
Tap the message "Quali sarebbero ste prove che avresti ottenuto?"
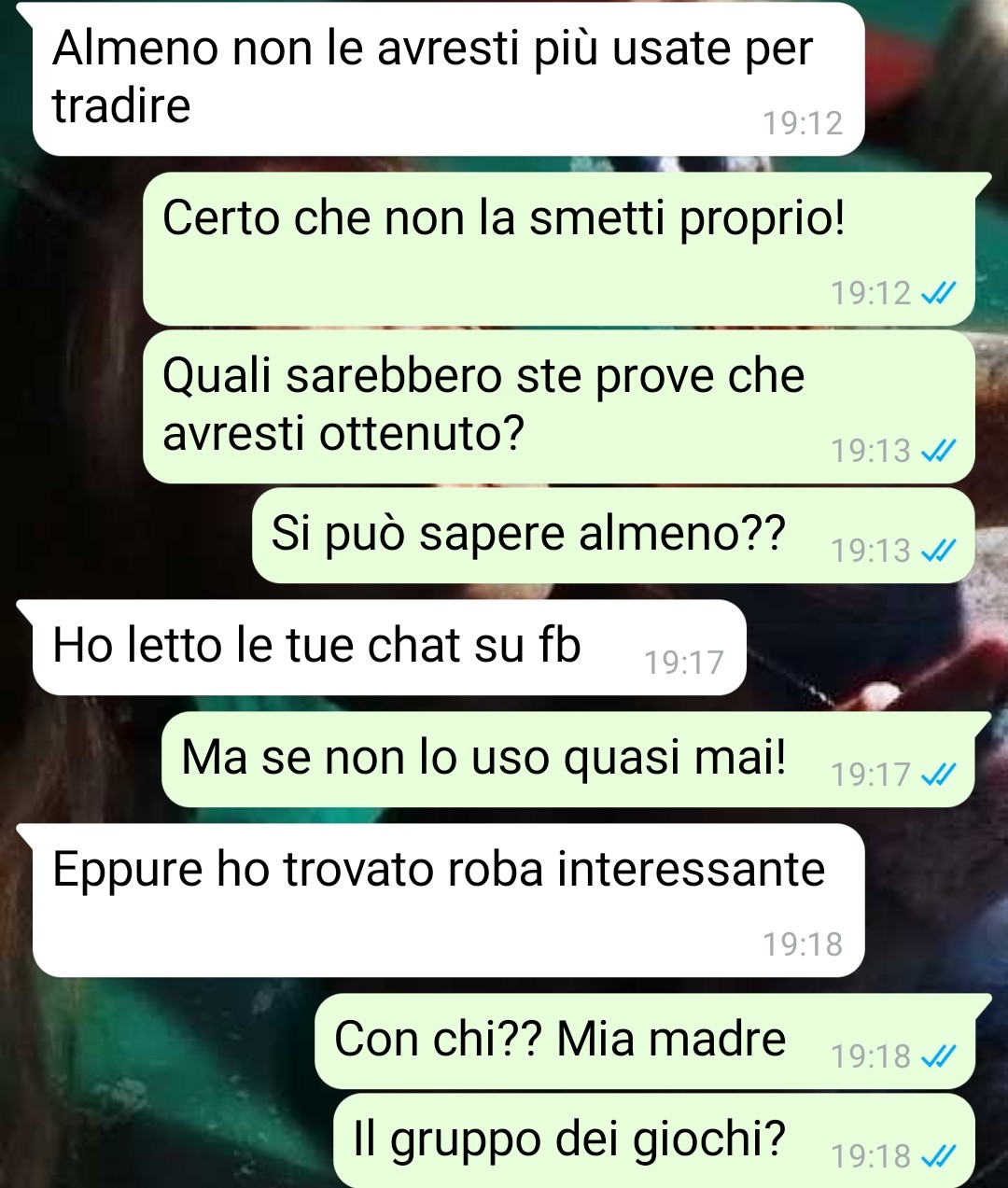pos(558,407)
